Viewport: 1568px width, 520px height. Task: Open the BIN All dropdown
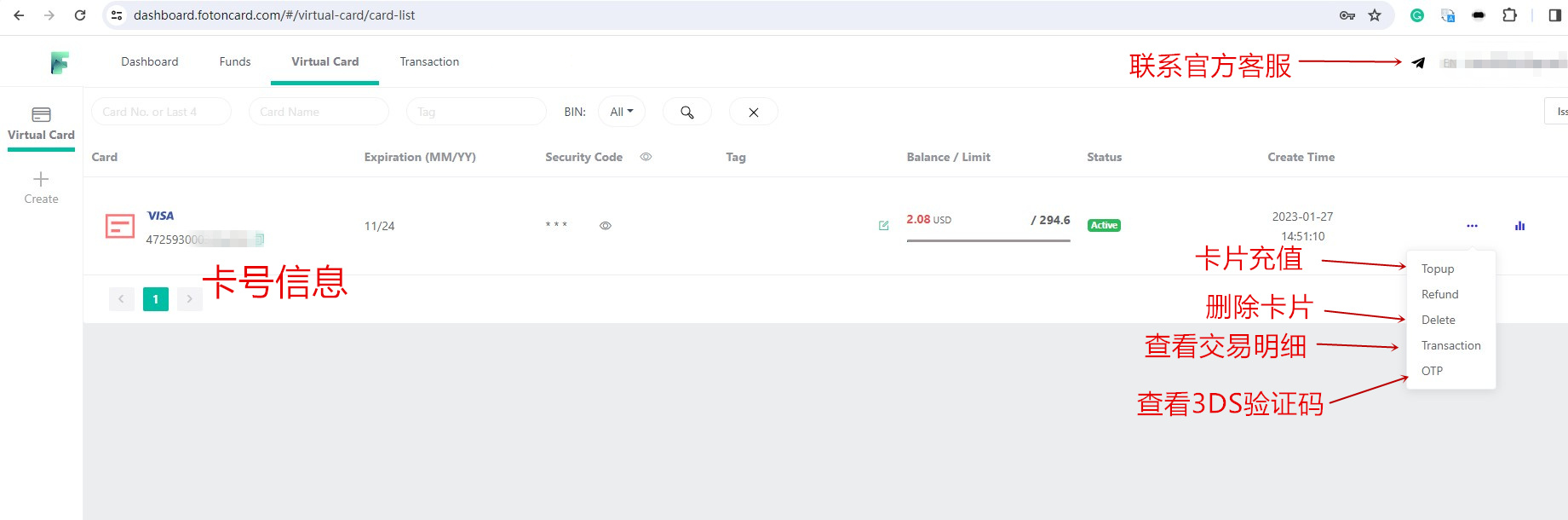tap(621, 112)
